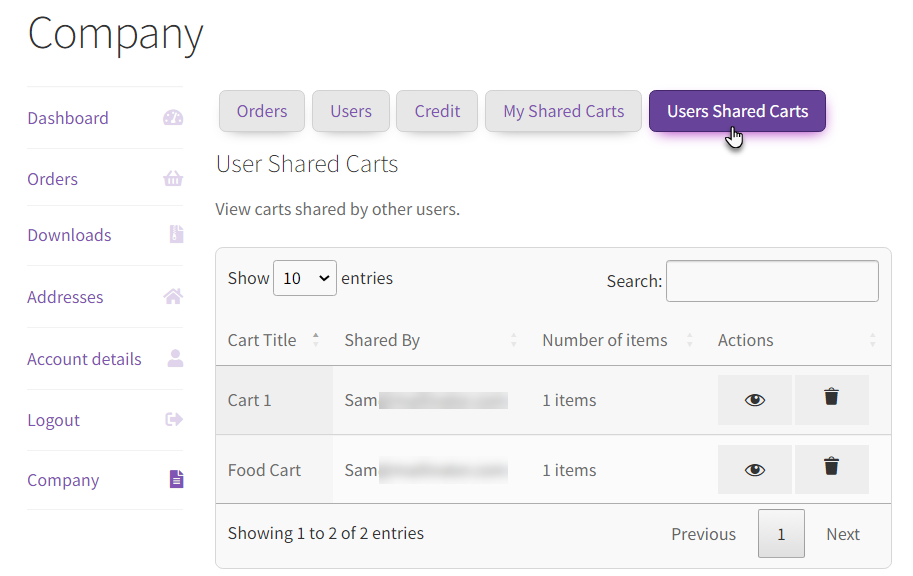This screenshot has height=576, width=913.
Task: Click the Food Cart title cell
Action: [274, 469]
